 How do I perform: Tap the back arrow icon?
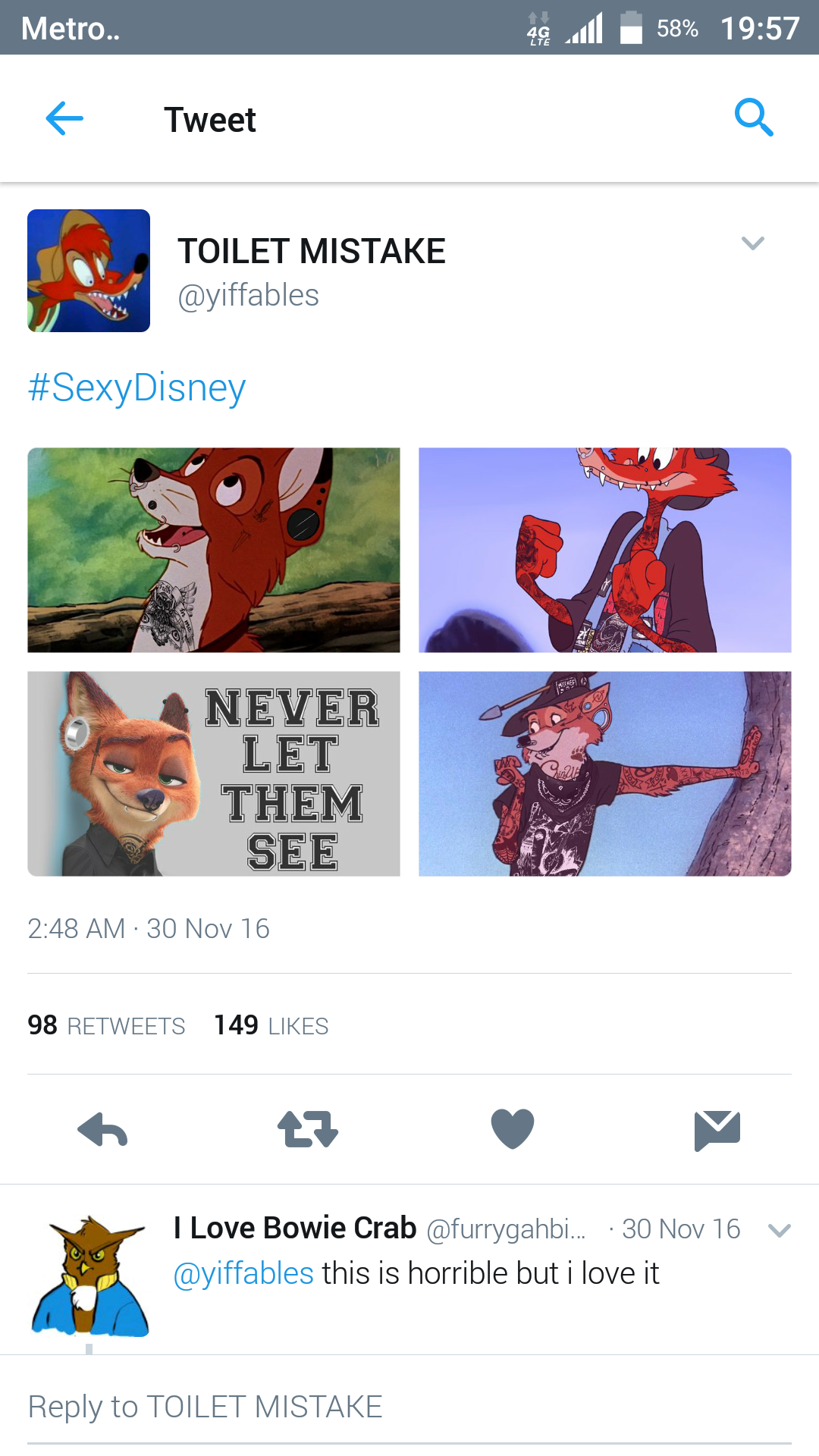(x=64, y=118)
